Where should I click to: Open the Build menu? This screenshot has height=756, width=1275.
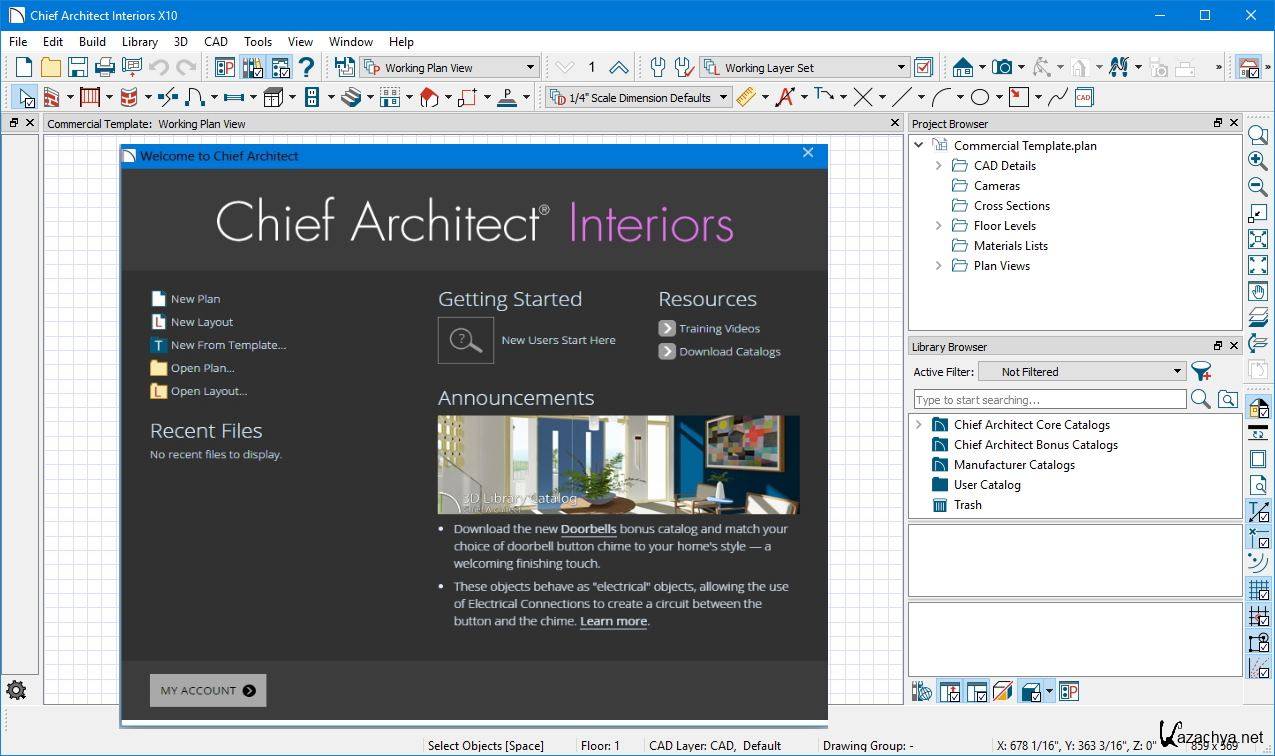92,41
